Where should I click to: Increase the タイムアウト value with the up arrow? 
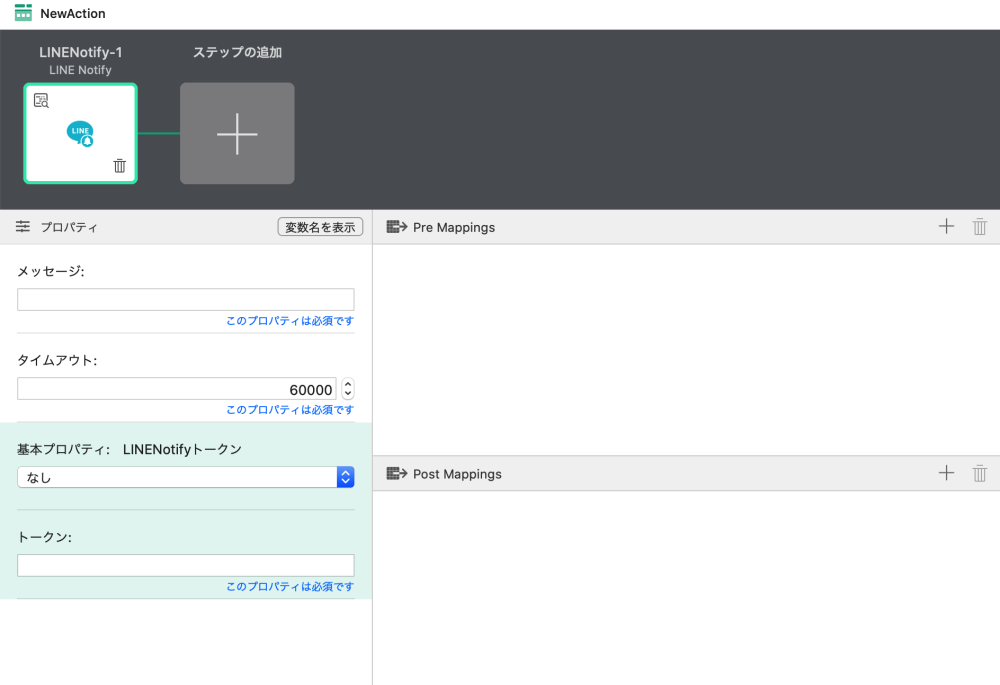(348, 383)
